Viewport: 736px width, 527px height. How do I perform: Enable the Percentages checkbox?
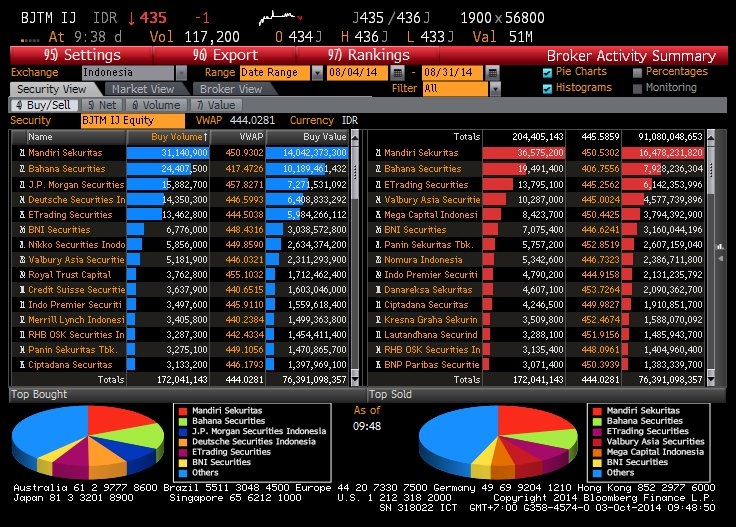coord(637,73)
